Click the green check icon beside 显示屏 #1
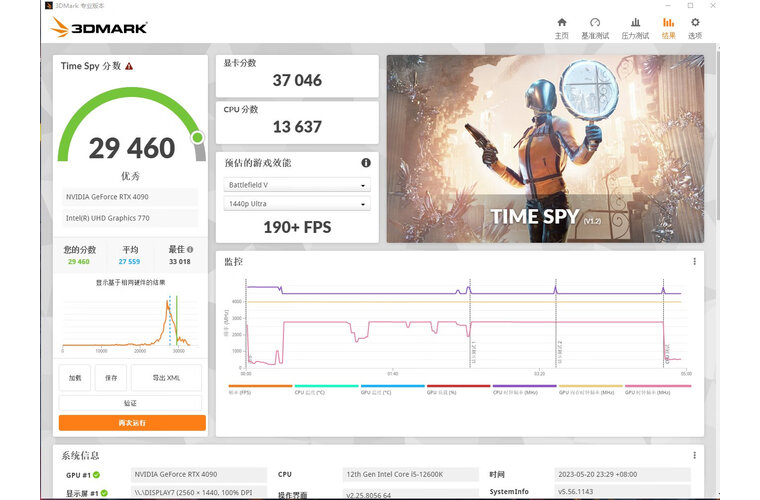Image resolution: width=760 pixels, height=500 pixels. (x=104, y=493)
